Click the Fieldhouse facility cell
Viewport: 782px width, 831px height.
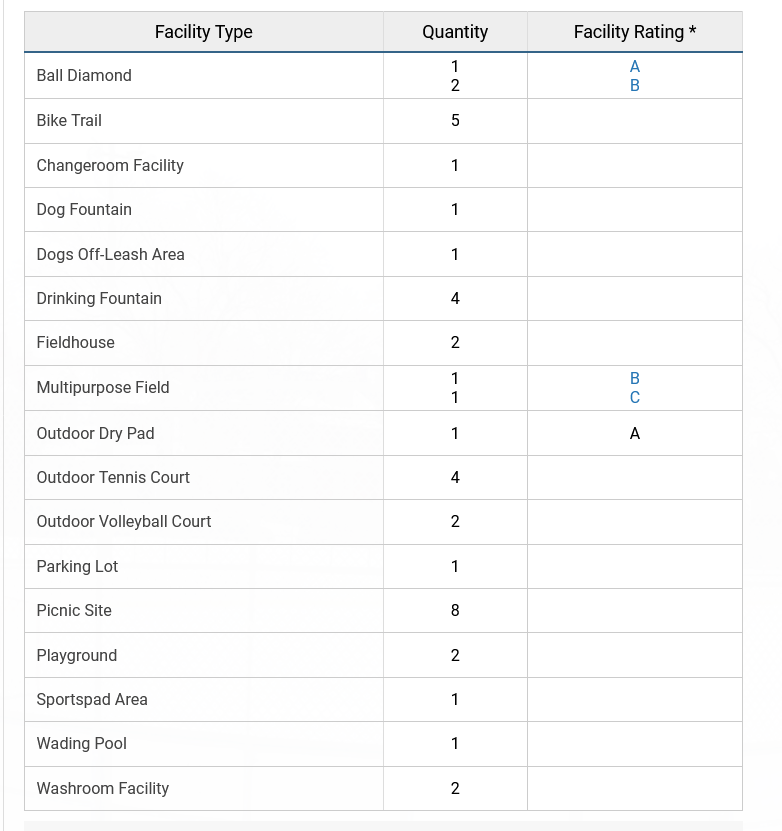point(76,342)
